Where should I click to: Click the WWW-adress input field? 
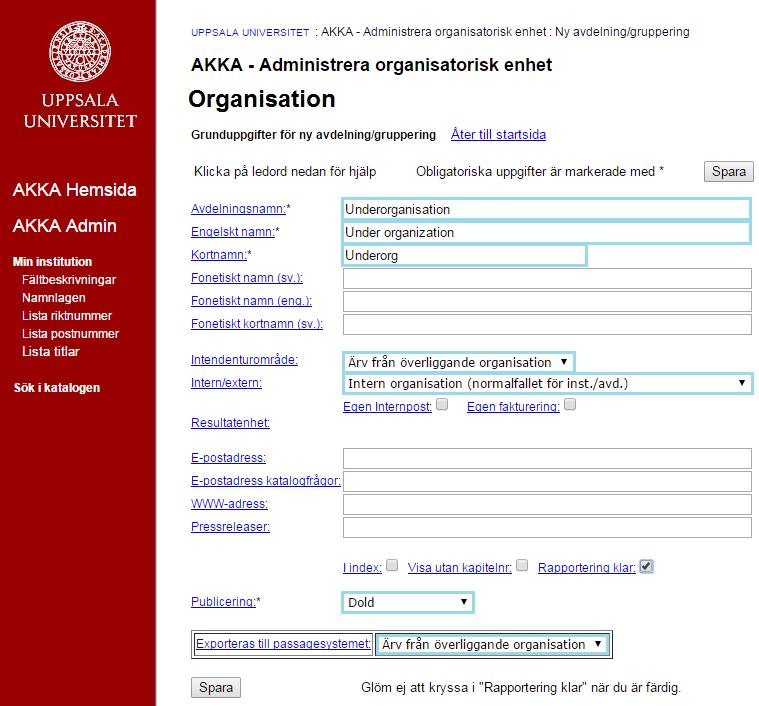(x=547, y=504)
